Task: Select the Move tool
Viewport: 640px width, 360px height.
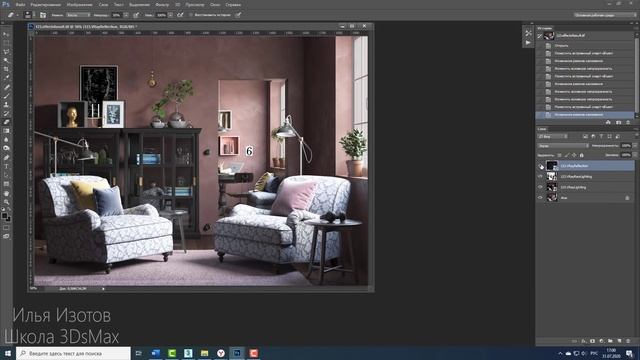Action: (6, 34)
